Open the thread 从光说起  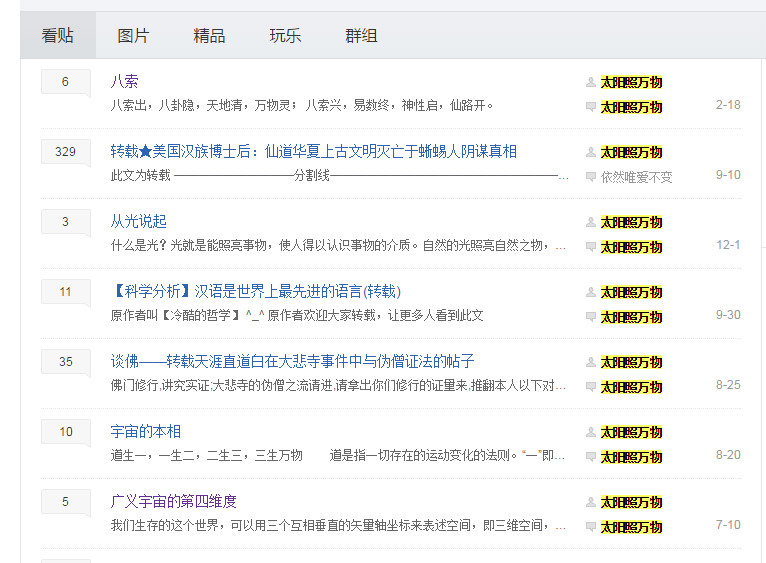[x=139, y=221]
